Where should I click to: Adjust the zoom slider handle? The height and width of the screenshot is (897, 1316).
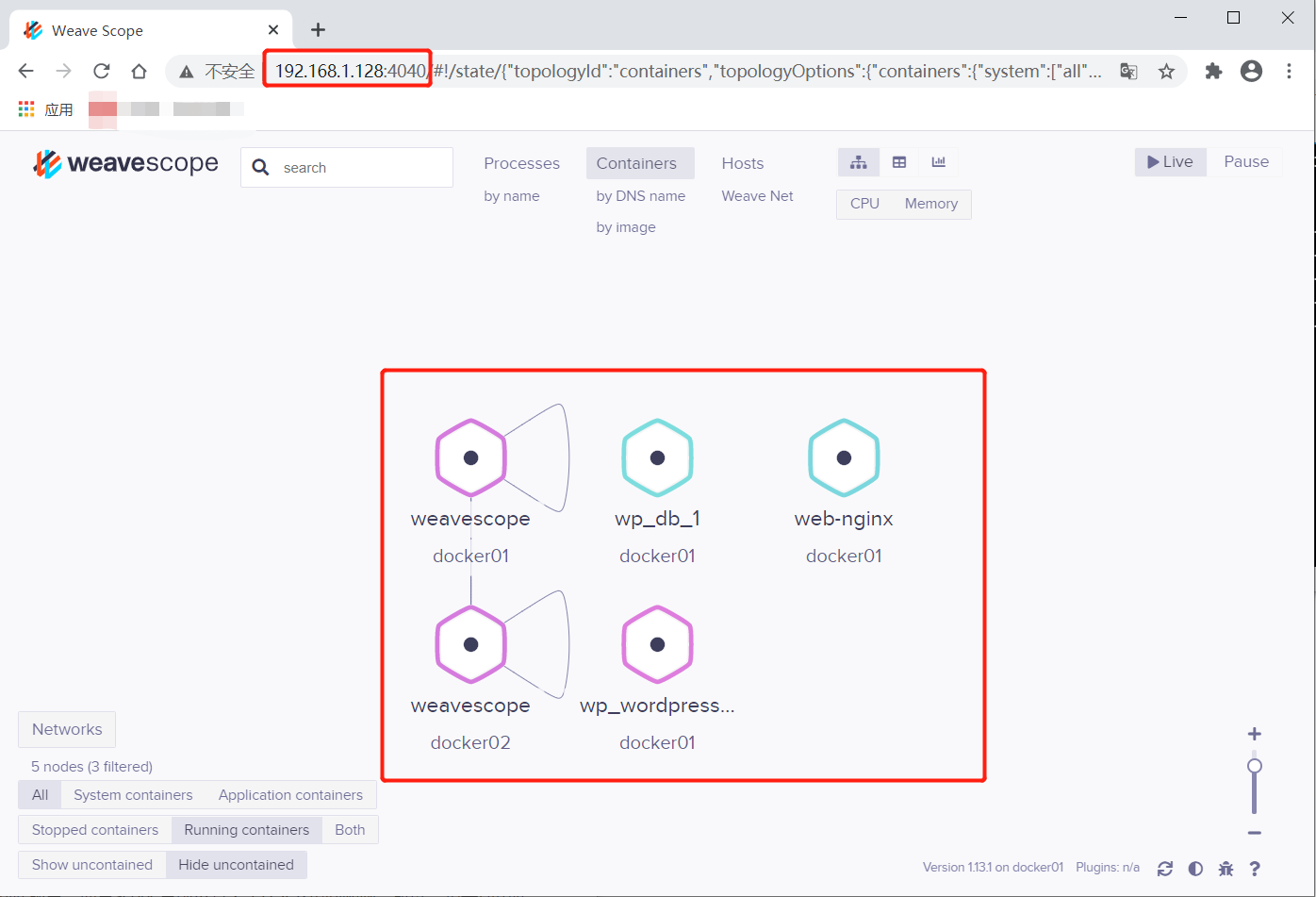point(1254,766)
